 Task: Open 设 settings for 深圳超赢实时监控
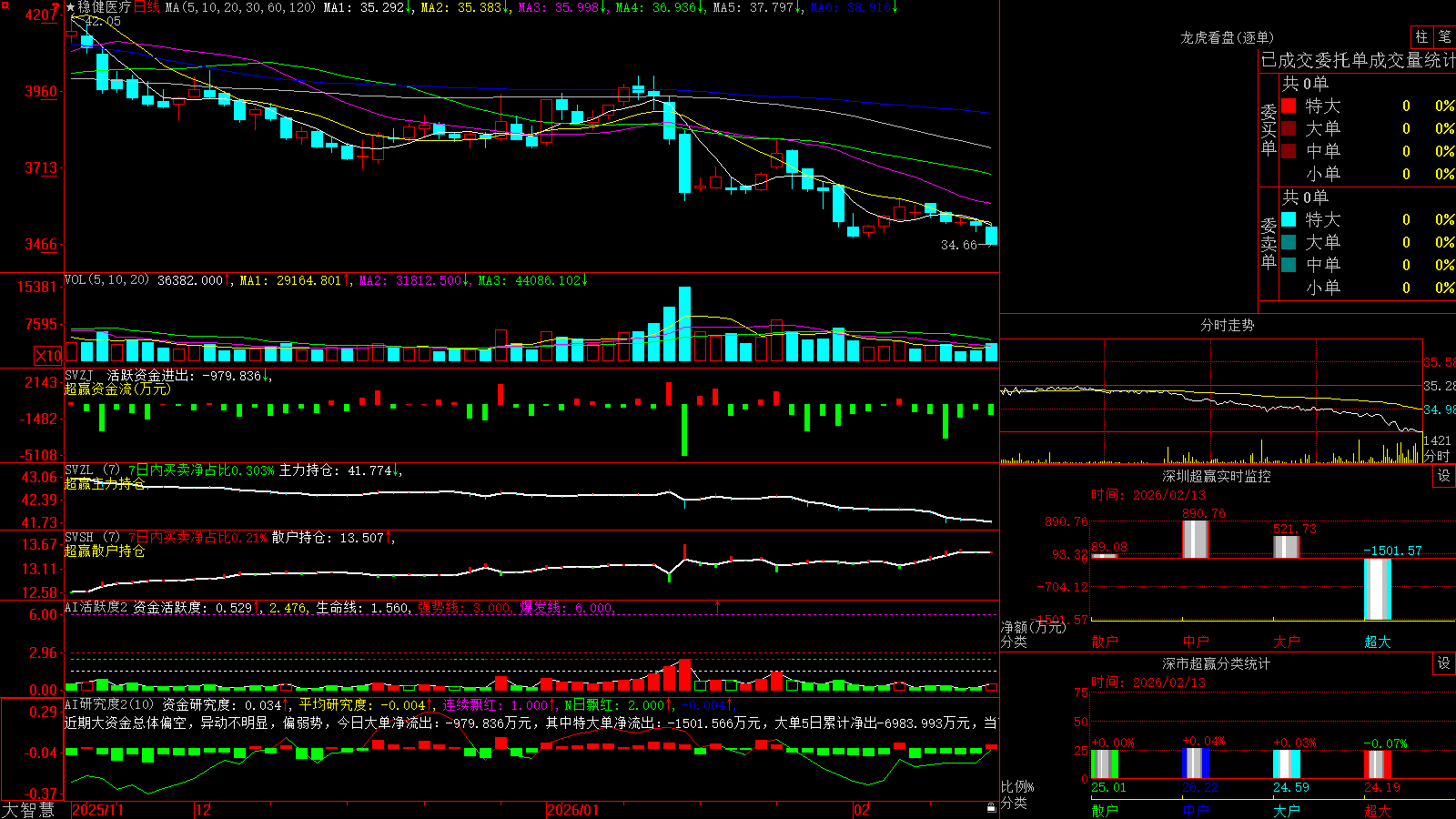(1444, 476)
